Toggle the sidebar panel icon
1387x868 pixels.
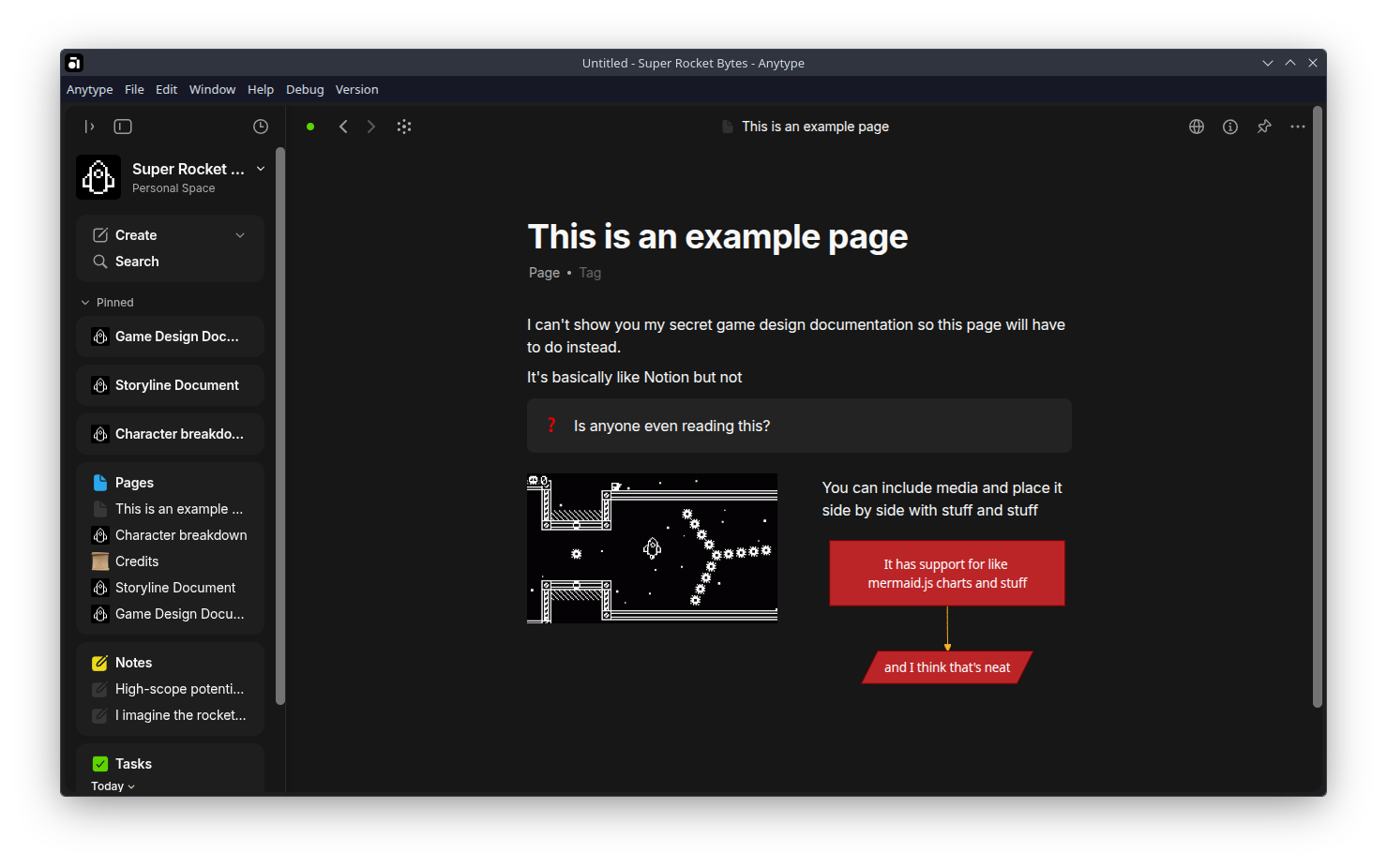click(122, 126)
